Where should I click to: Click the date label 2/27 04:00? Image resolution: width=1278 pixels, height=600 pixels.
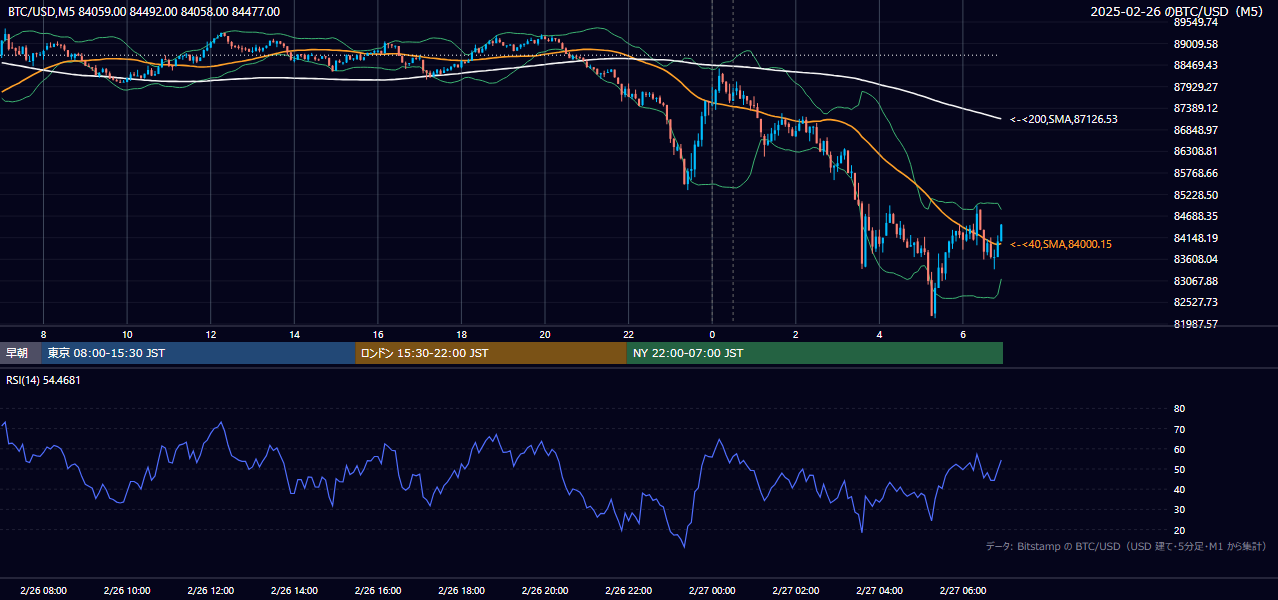(878, 591)
